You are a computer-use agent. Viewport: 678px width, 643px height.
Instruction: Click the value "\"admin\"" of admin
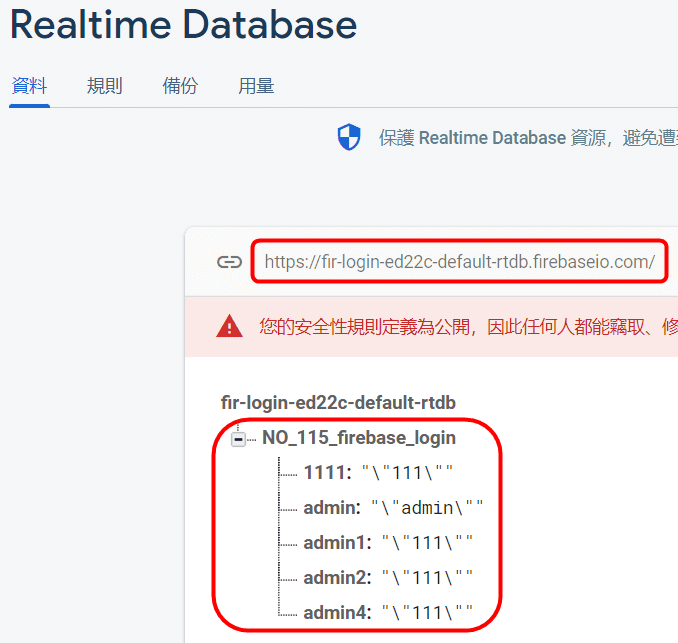pyautogui.click(x=427, y=508)
